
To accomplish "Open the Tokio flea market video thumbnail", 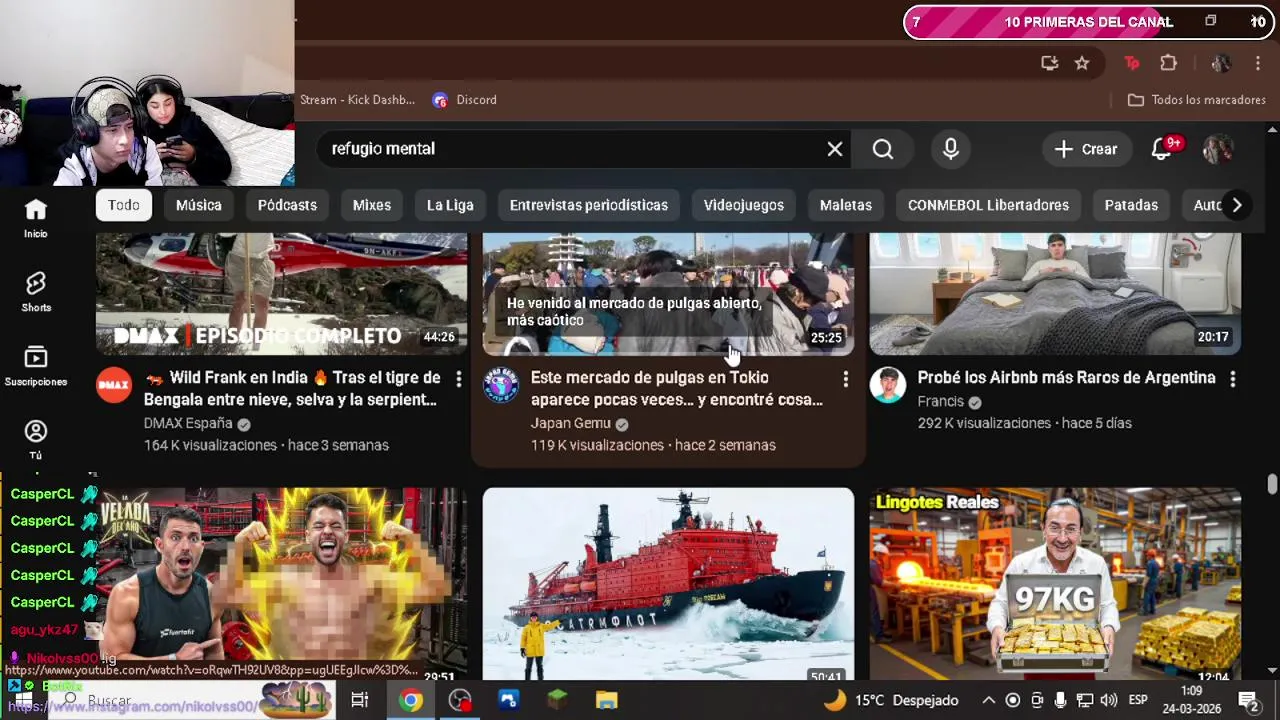I will pyautogui.click(x=668, y=294).
